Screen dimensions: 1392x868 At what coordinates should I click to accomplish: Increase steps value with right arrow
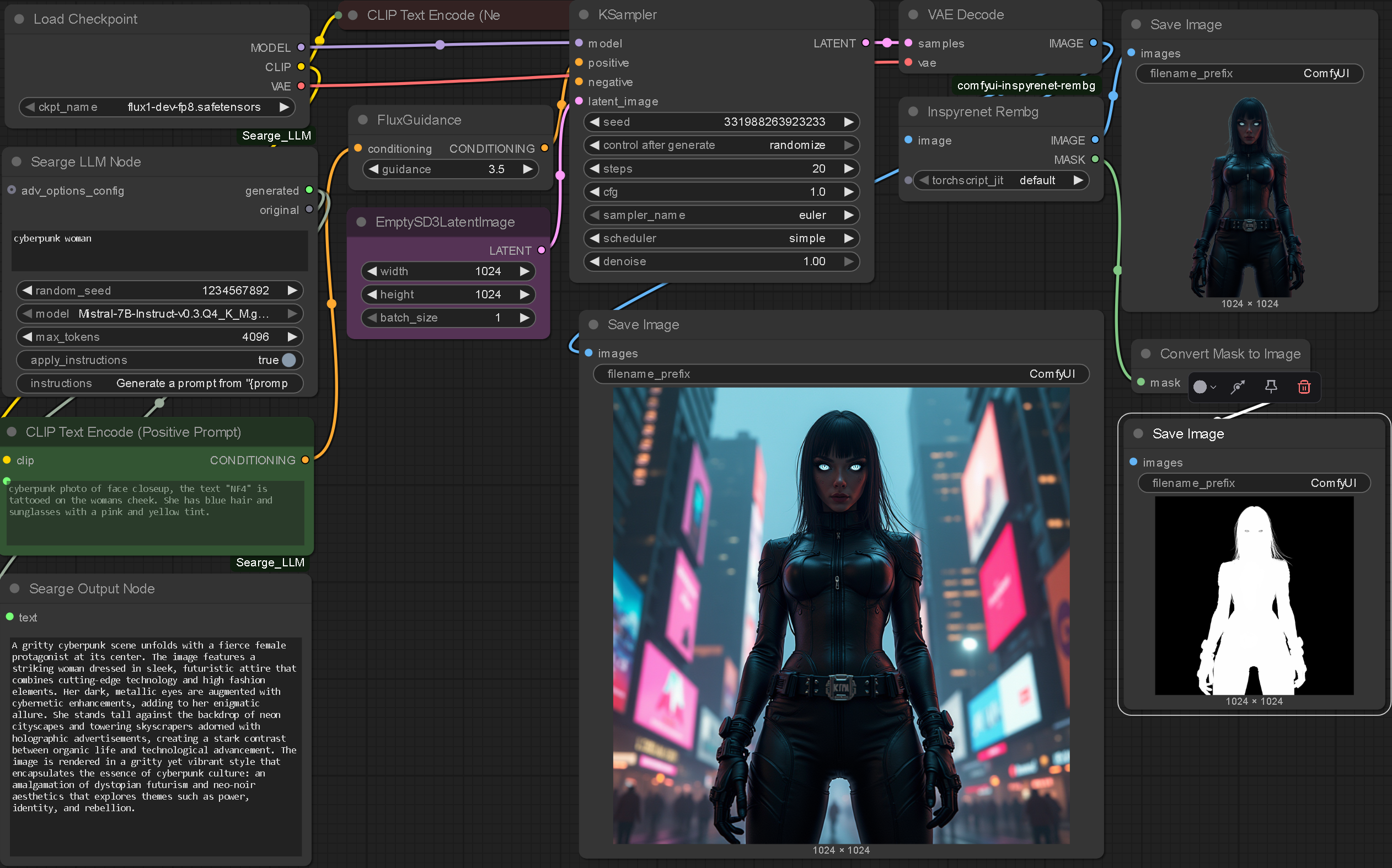(848, 168)
